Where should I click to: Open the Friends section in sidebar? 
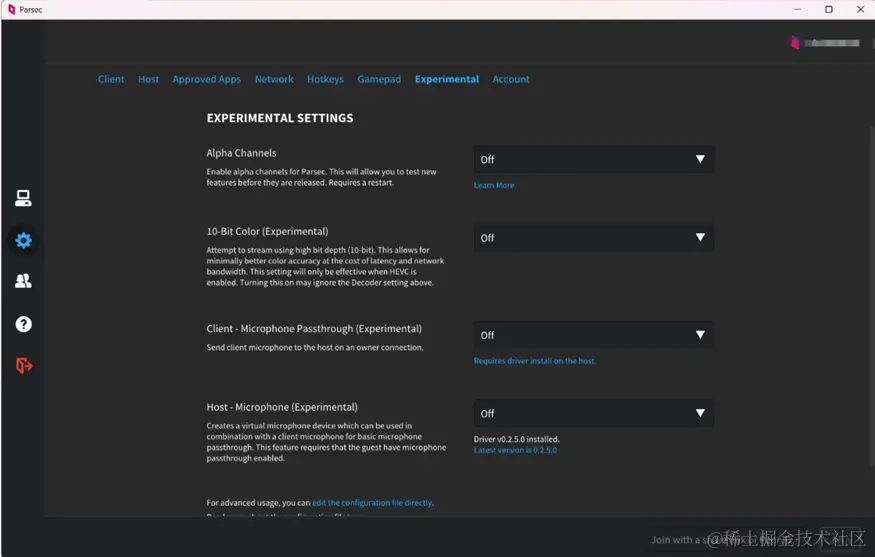(x=23, y=281)
